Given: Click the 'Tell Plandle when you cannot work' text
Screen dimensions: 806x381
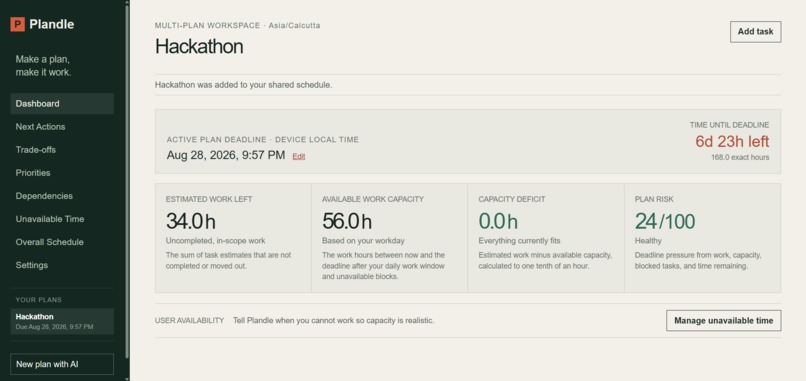Looking at the screenshot, I should point(333,320).
